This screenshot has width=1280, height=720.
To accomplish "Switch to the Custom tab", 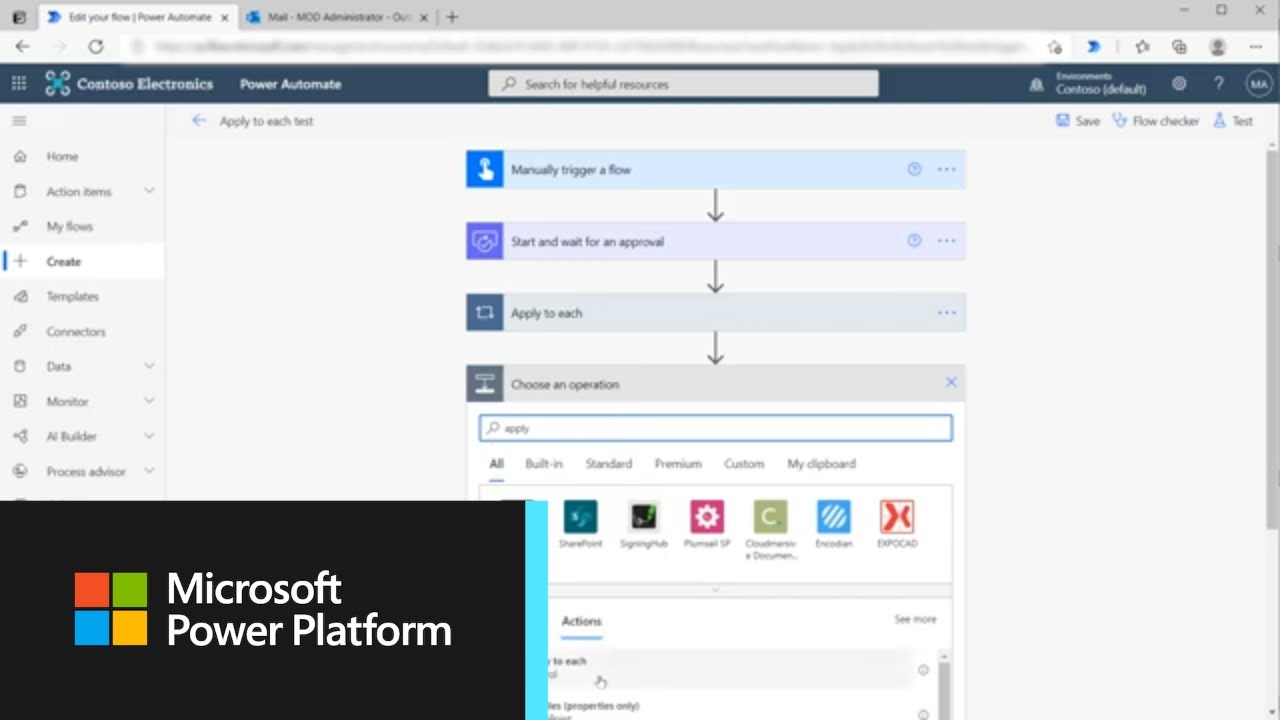I will (744, 464).
